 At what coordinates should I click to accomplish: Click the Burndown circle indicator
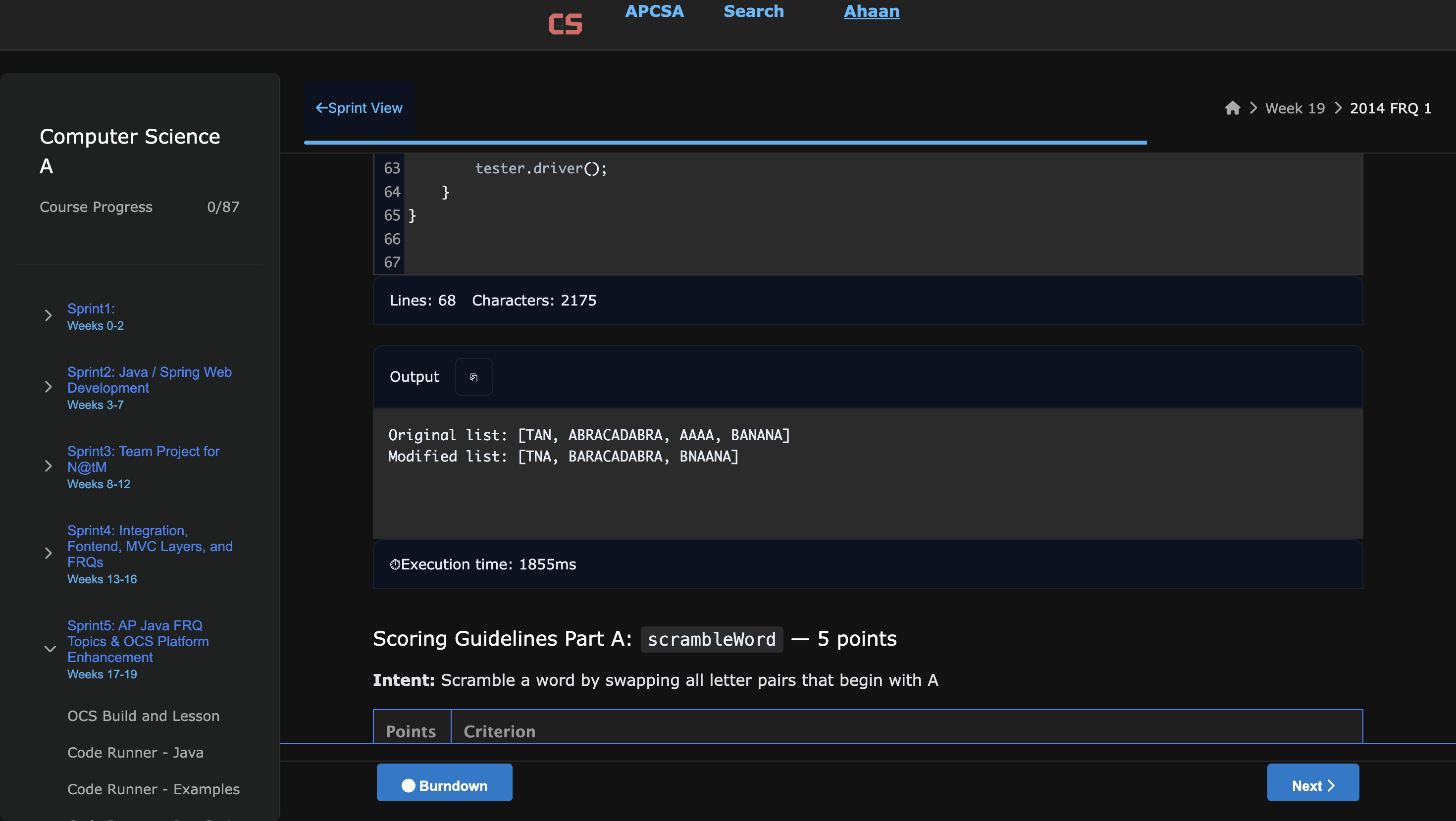(408, 785)
